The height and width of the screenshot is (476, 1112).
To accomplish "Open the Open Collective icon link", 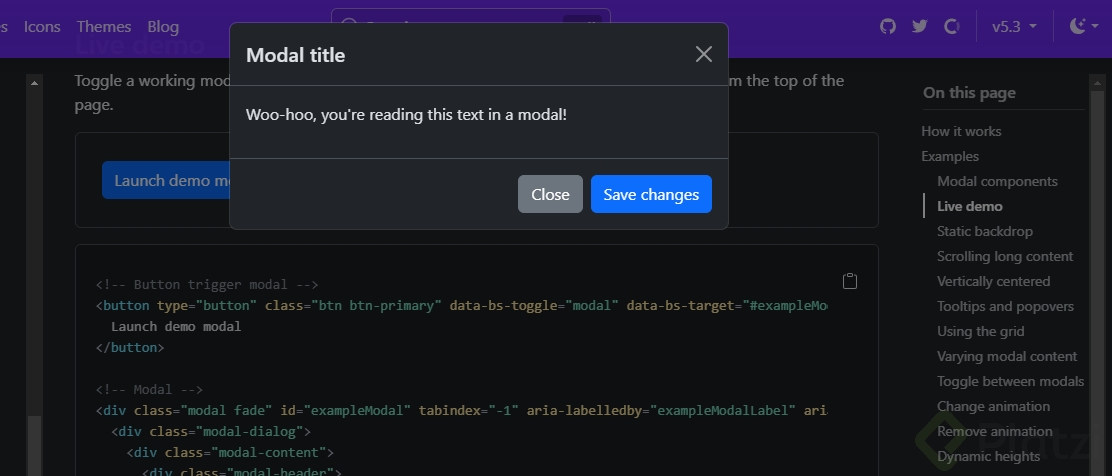I will click(x=952, y=26).
